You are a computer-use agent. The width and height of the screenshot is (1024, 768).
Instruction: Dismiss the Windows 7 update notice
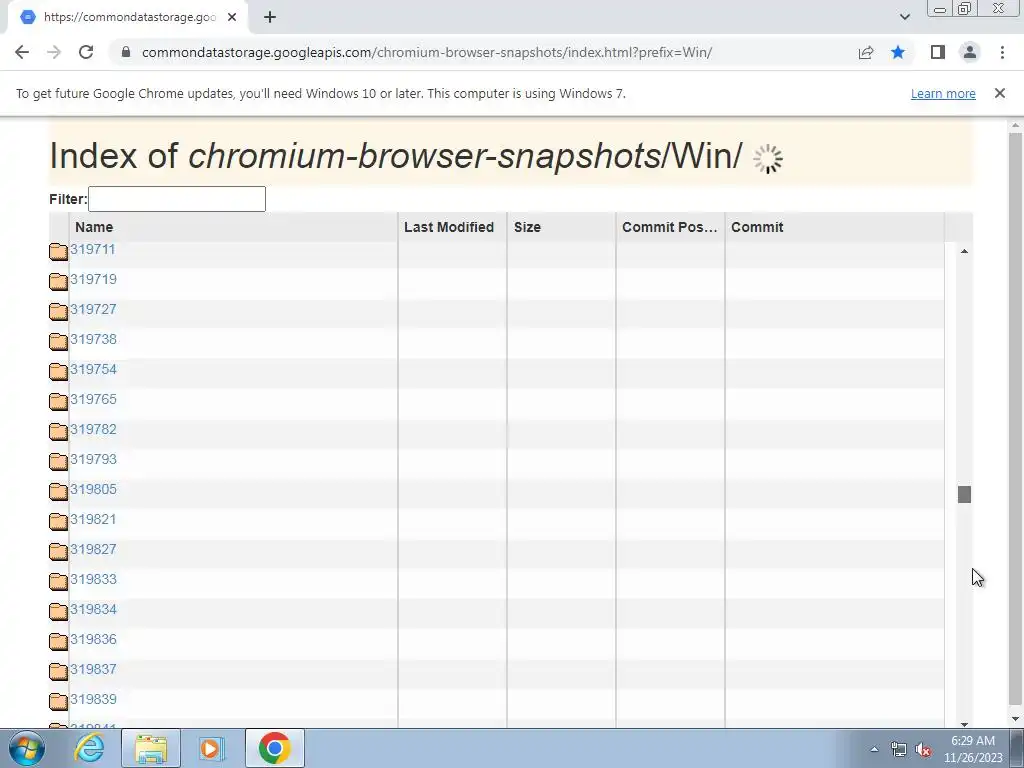click(1000, 93)
